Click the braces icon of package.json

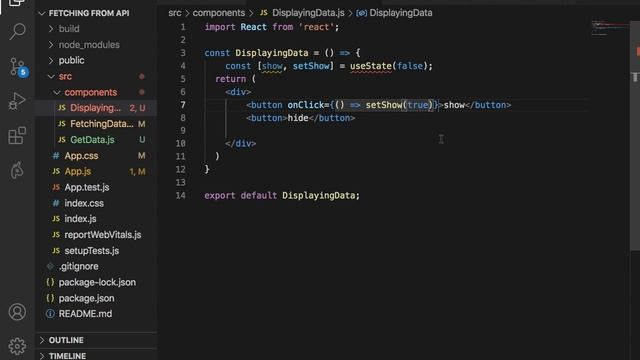click(50, 298)
